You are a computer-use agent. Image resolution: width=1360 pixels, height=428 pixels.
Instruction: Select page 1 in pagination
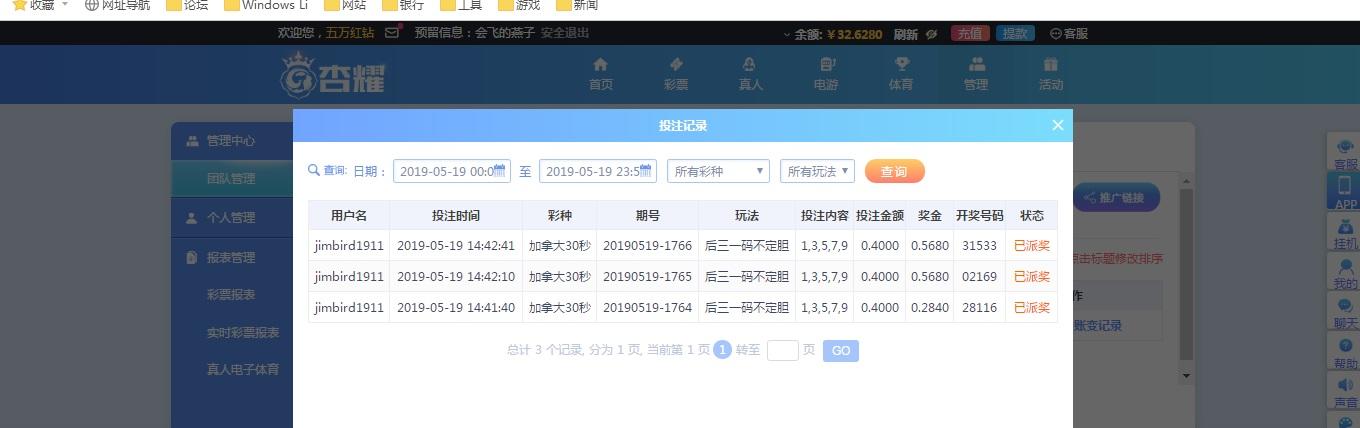(x=722, y=350)
